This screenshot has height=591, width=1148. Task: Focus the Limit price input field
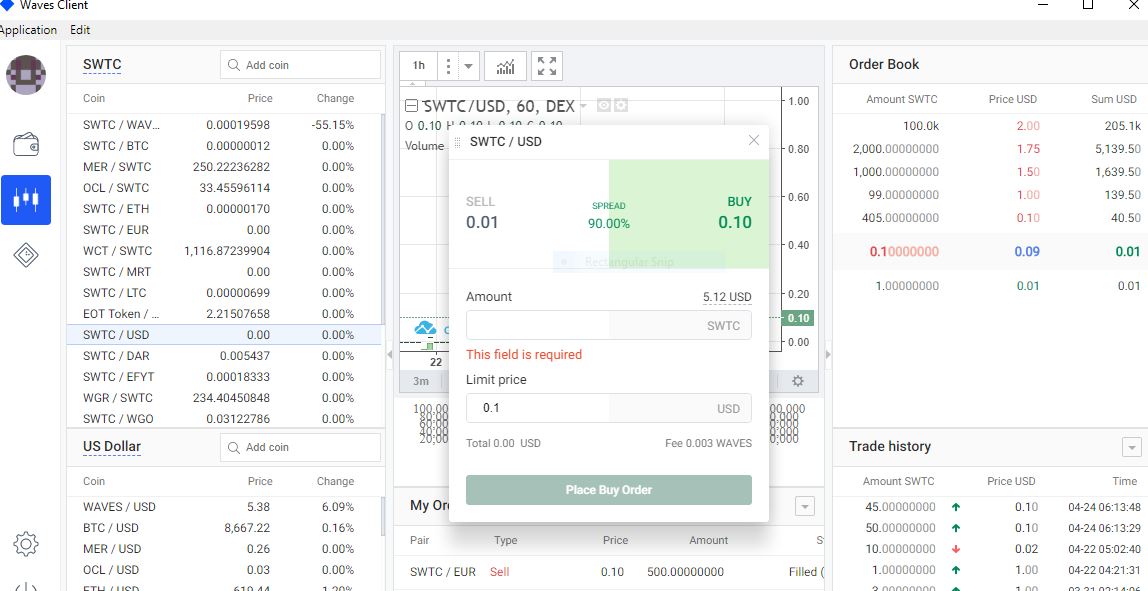(x=608, y=408)
